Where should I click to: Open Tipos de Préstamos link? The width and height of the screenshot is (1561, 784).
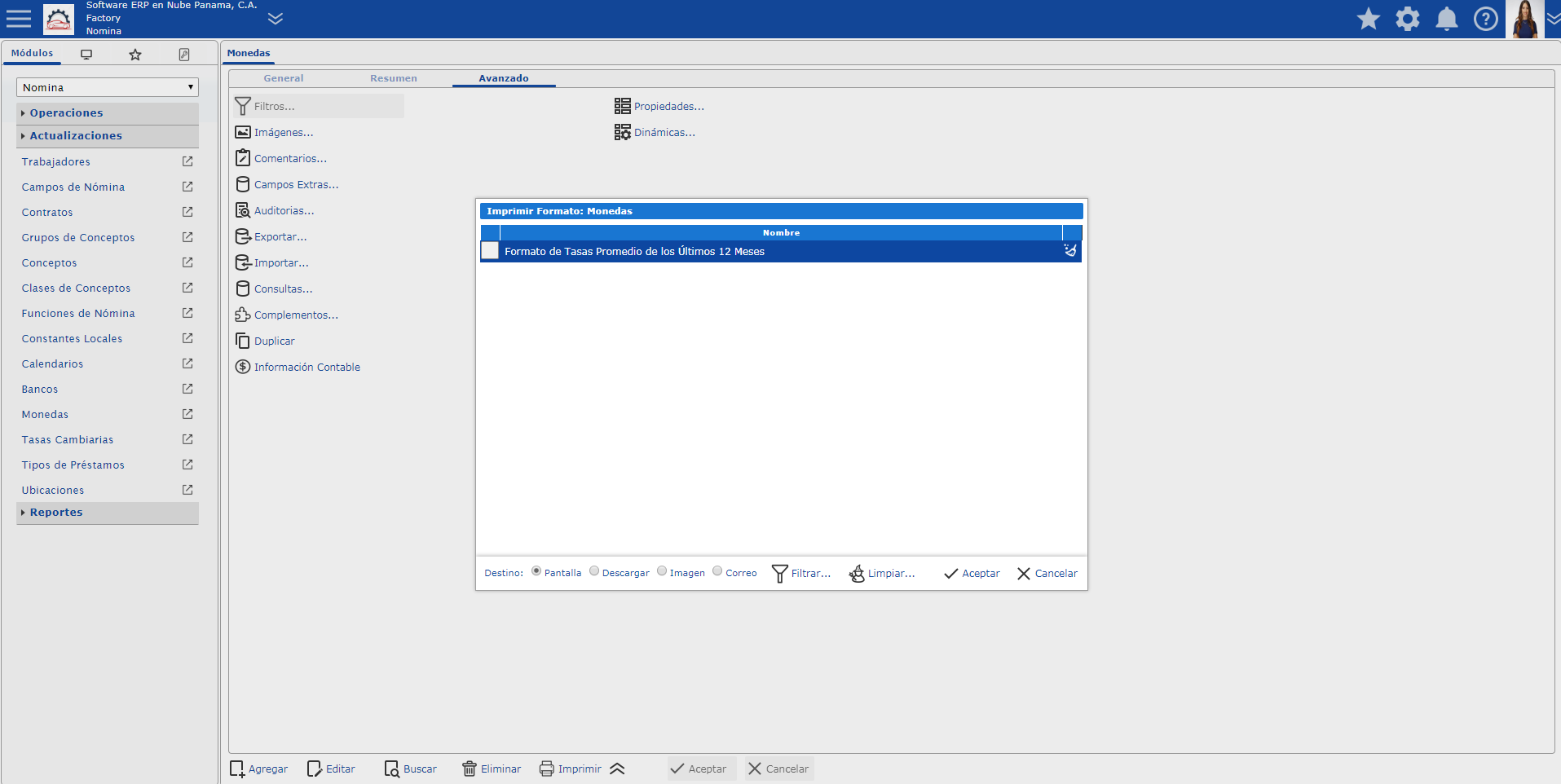click(73, 465)
